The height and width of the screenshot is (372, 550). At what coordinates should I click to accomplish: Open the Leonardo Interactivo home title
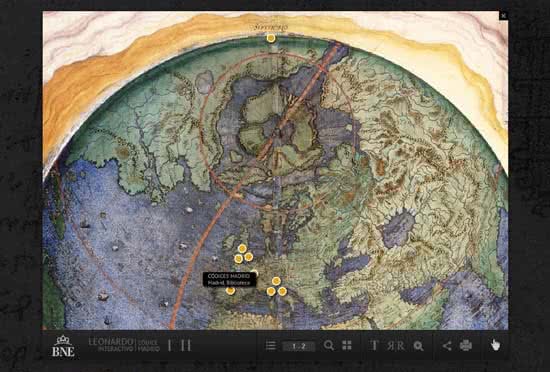(x=111, y=345)
